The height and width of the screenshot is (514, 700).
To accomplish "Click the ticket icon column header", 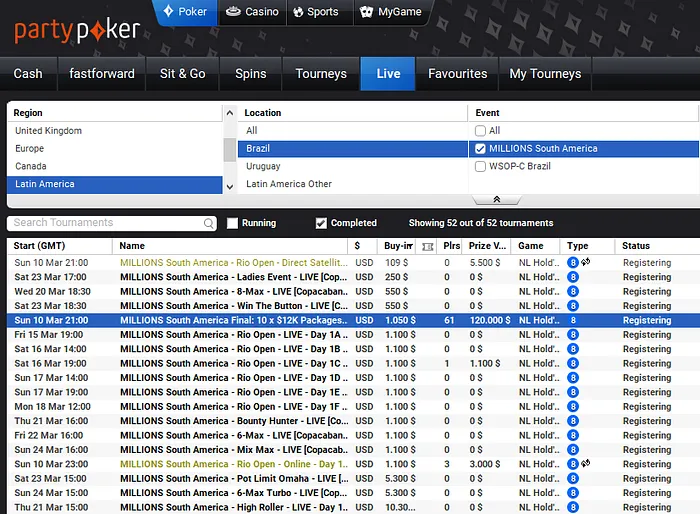I will click(x=428, y=247).
